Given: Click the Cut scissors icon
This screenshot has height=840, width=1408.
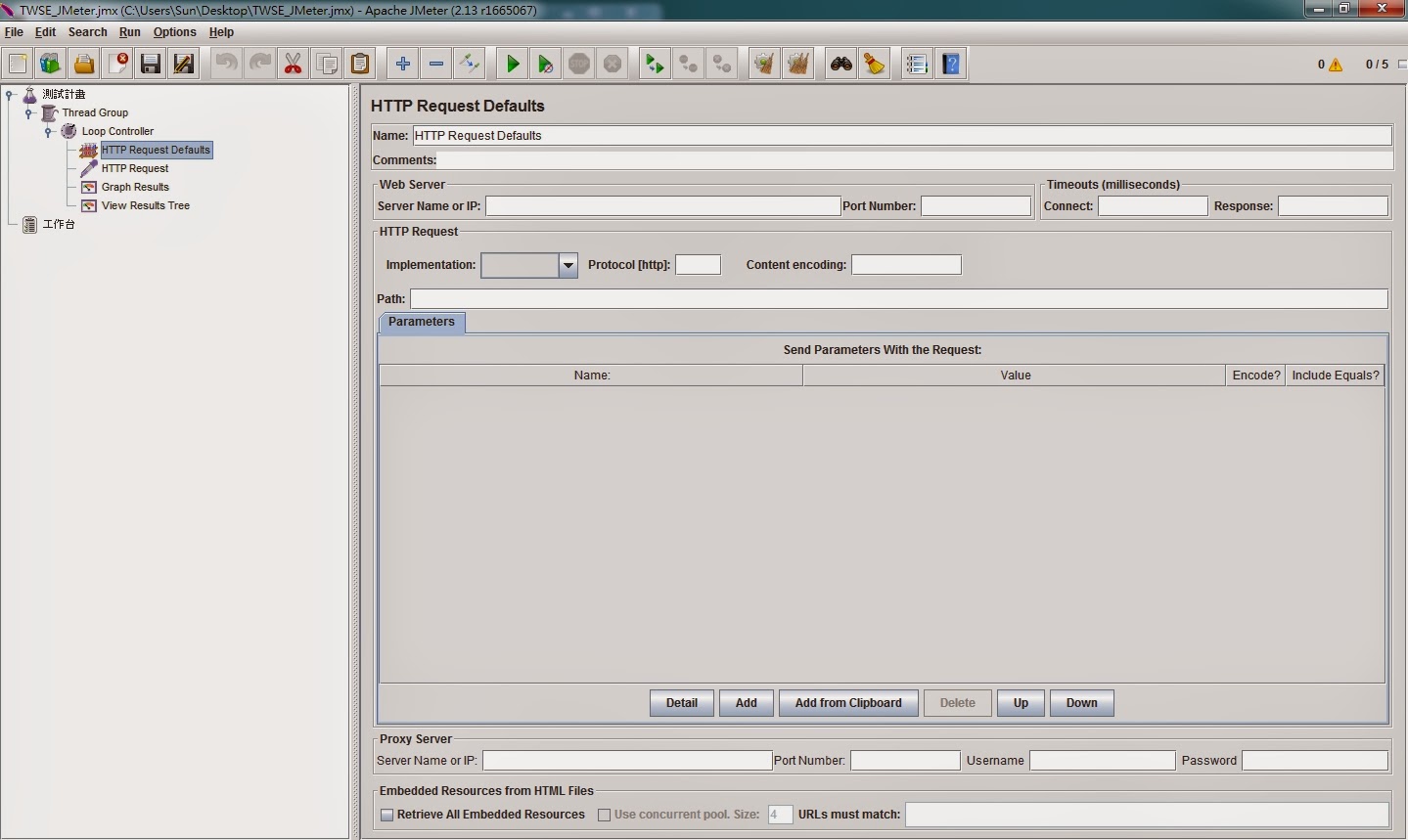Looking at the screenshot, I should click(294, 65).
